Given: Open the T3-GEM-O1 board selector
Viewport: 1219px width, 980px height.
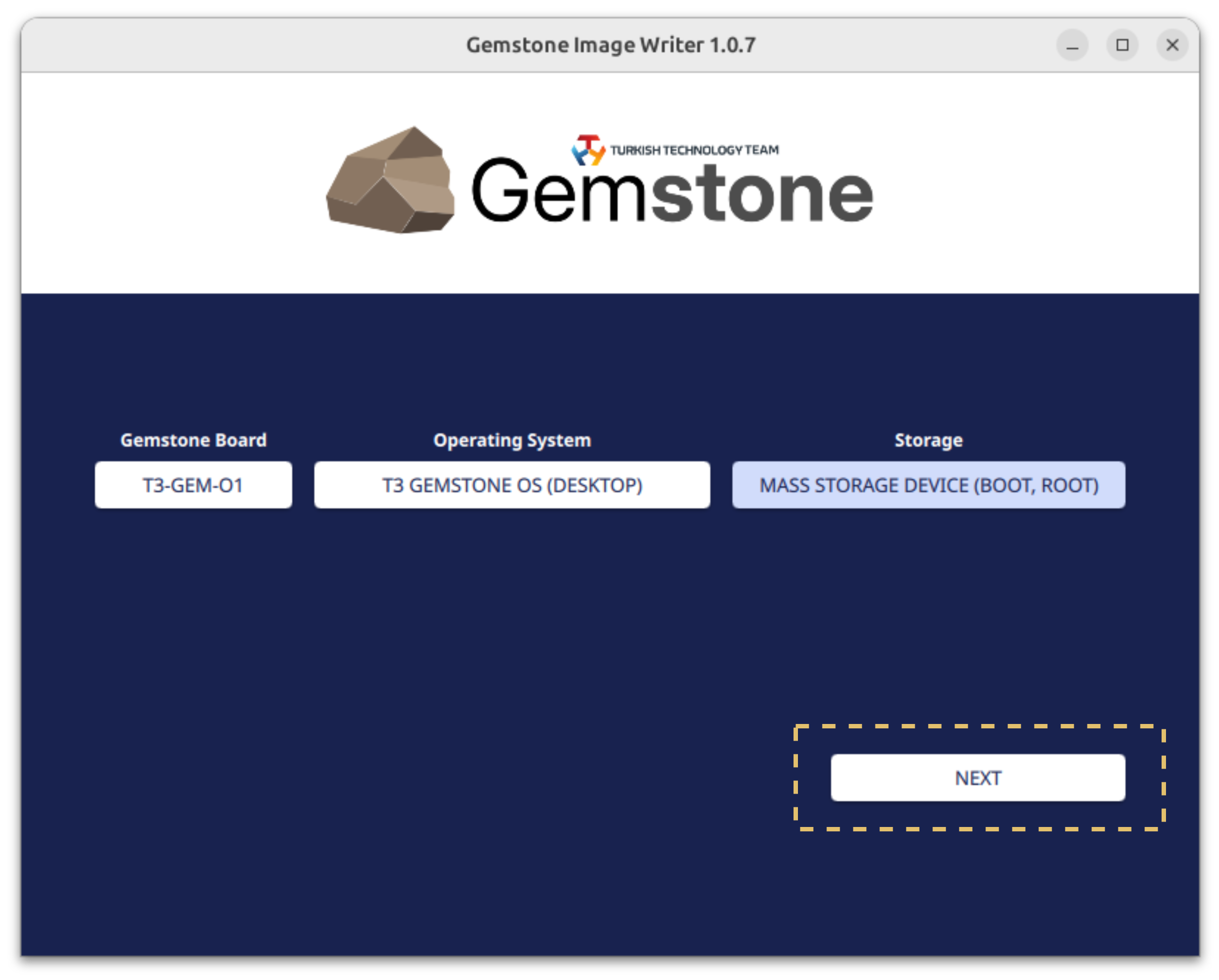Looking at the screenshot, I should pyautogui.click(x=193, y=485).
